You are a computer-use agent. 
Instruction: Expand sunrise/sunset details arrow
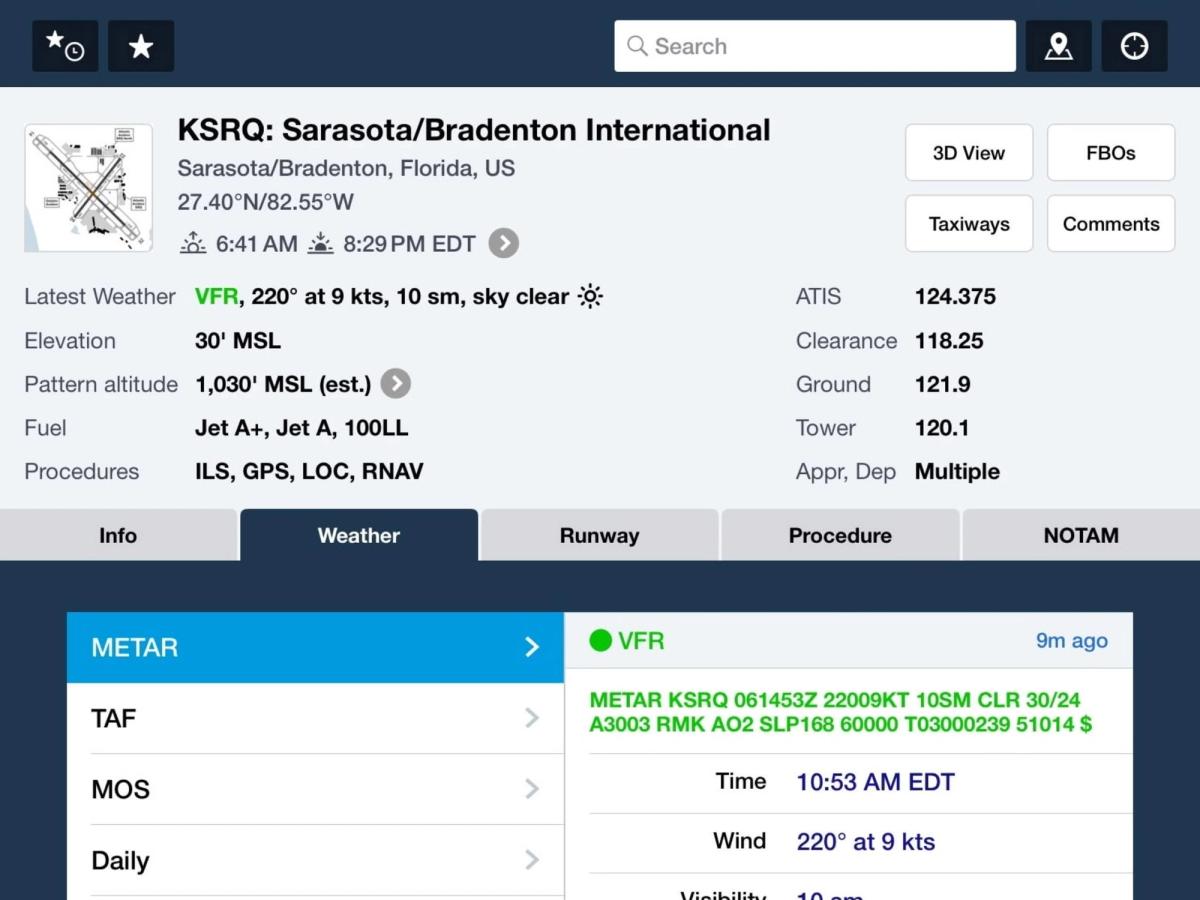tap(503, 243)
